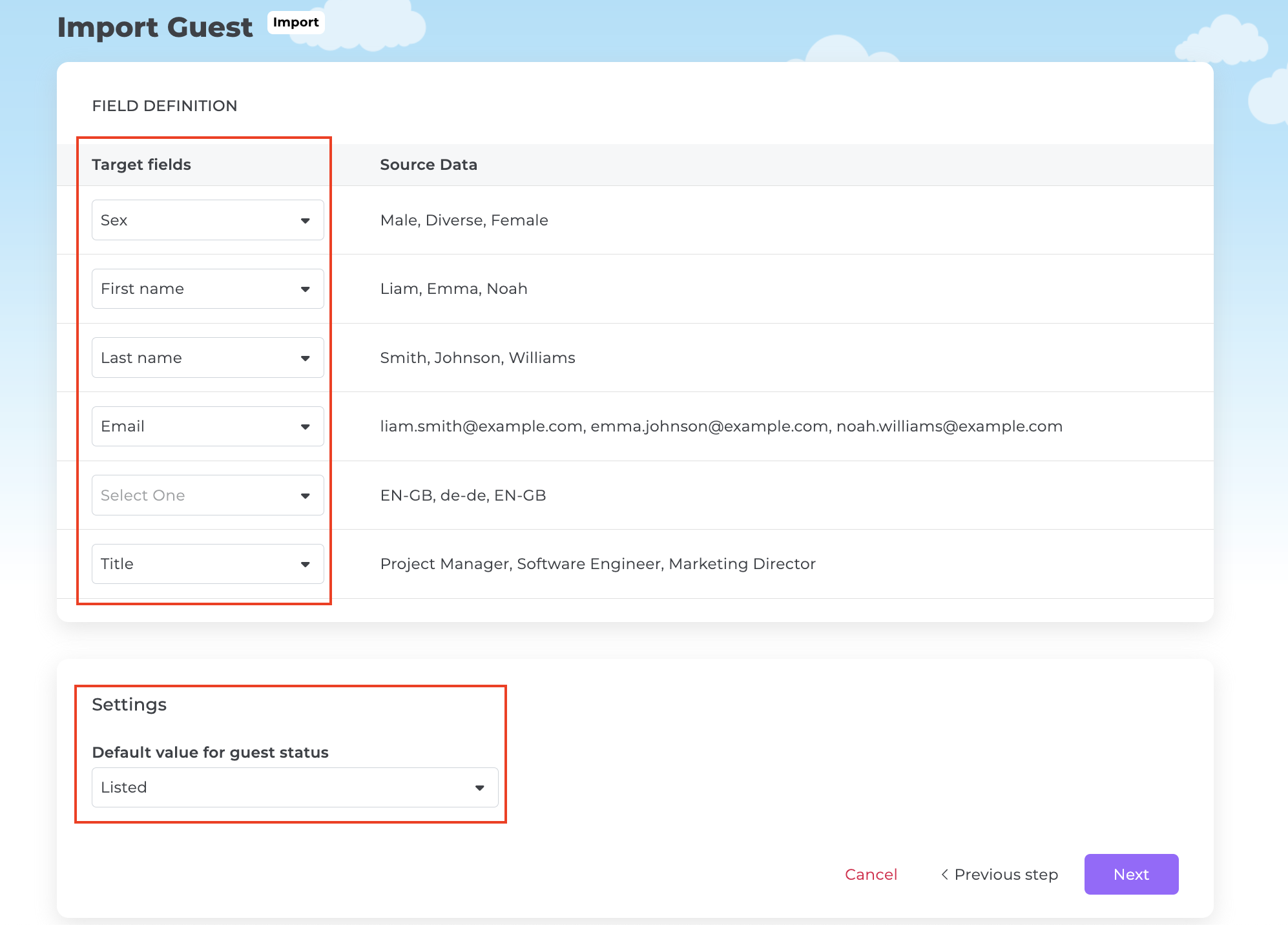The image size is (1288, 925).
Task: Open the Listed guest status dropdown
Action: coord(295,787)
